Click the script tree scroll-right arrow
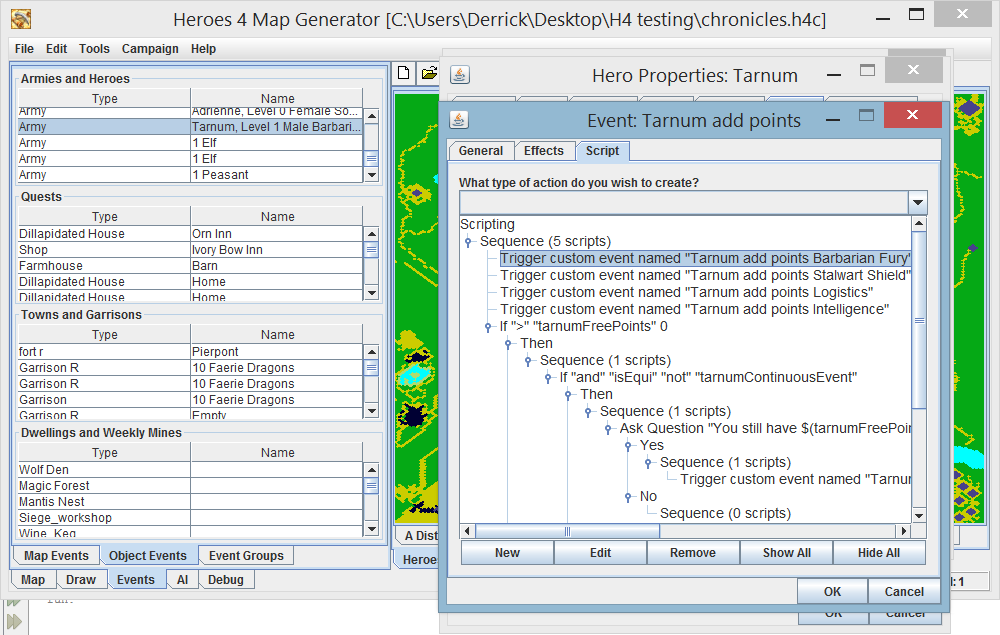The image size is (1000, 635). click(x=903, y=531)
